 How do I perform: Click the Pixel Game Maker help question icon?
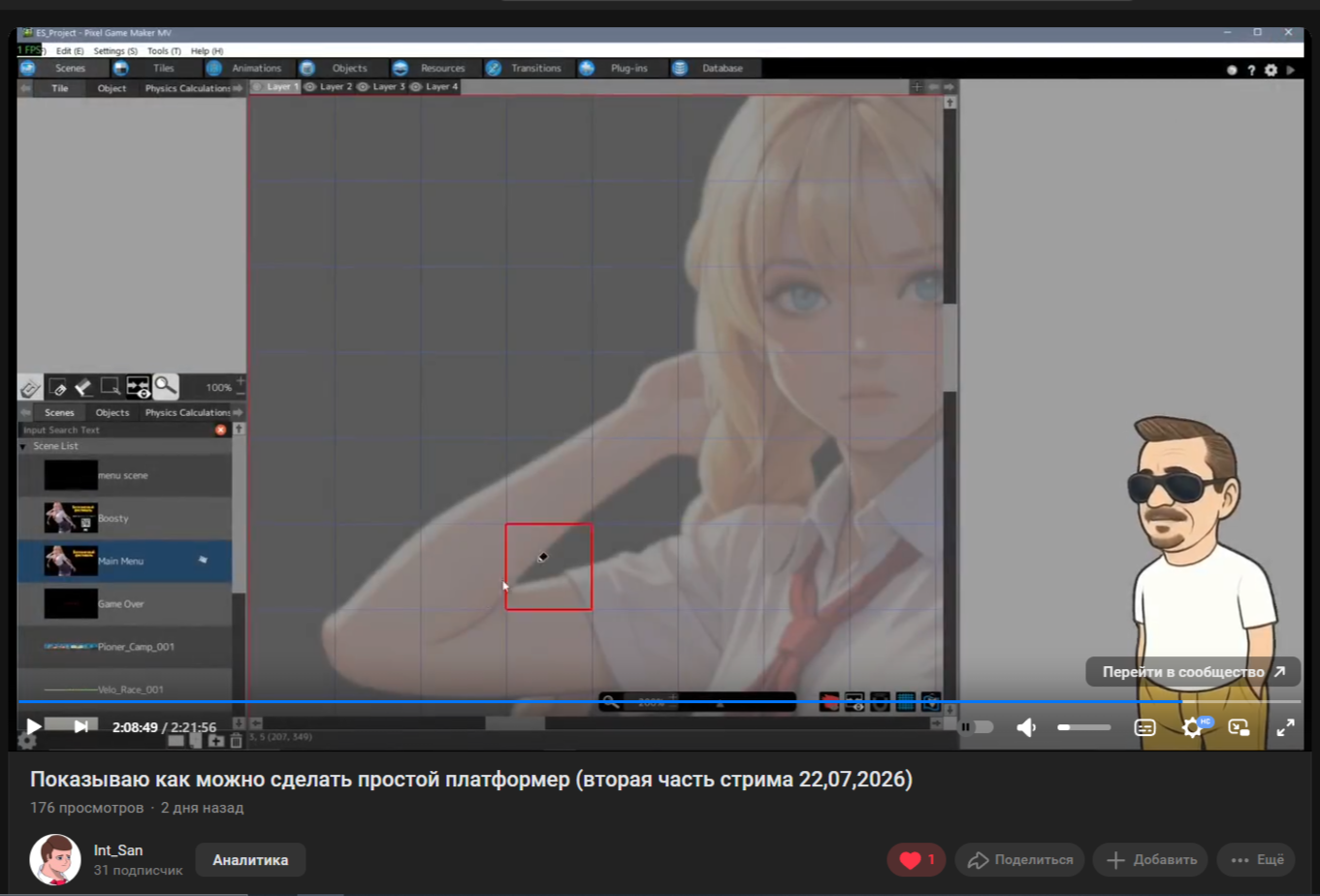click(1251, 70)
